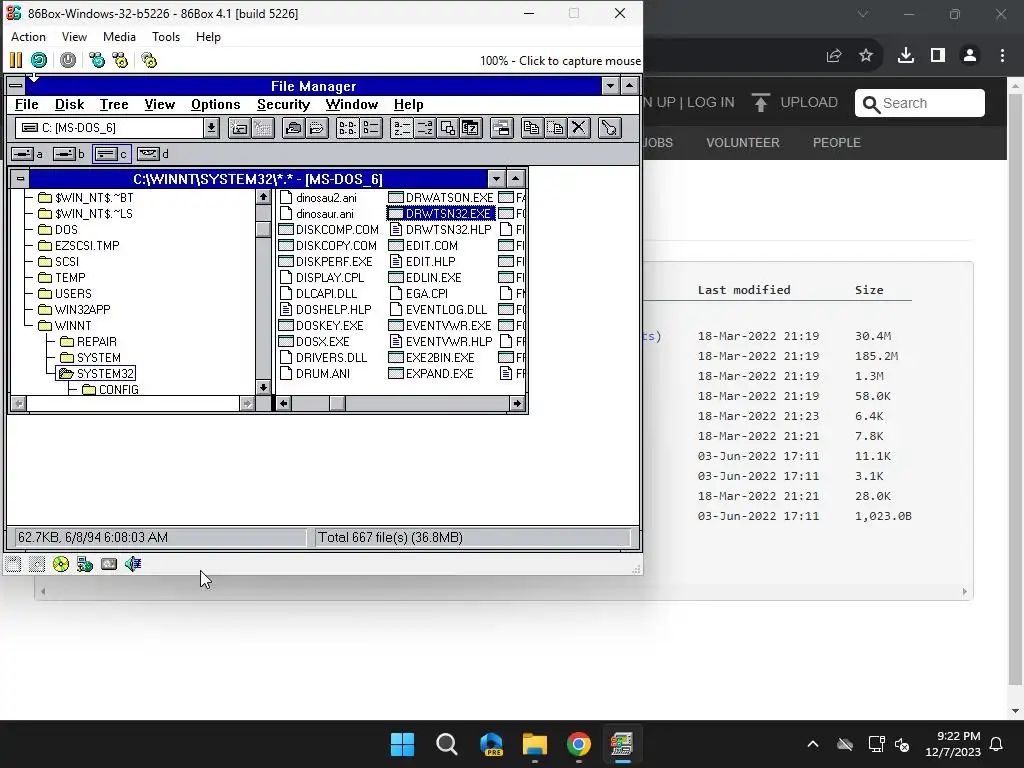The width and height of the screenshot is (1024, 768).
Task: Open the Options menu
Action: (x=216, y=104)
